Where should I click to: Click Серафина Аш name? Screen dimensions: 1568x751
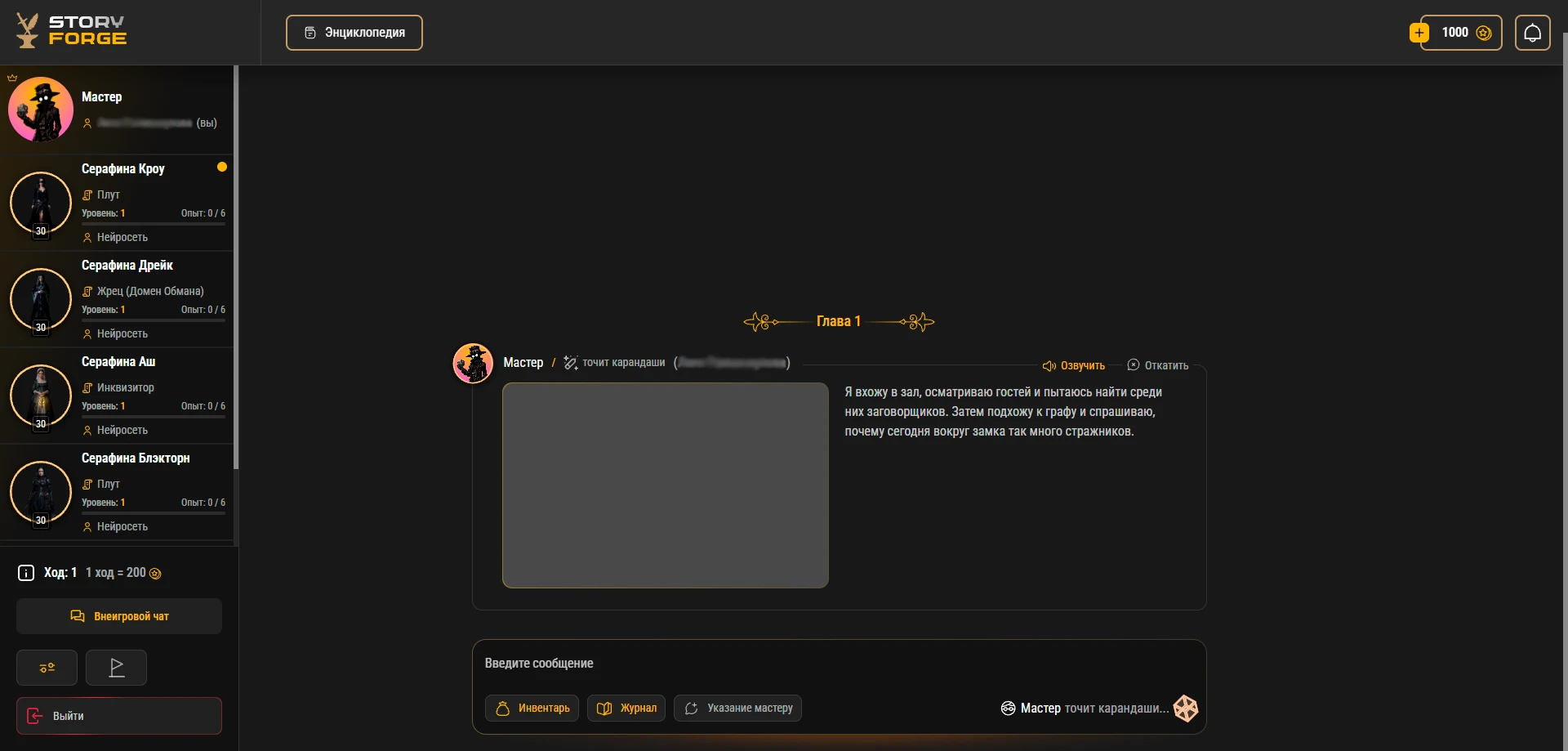coord(118,362)
